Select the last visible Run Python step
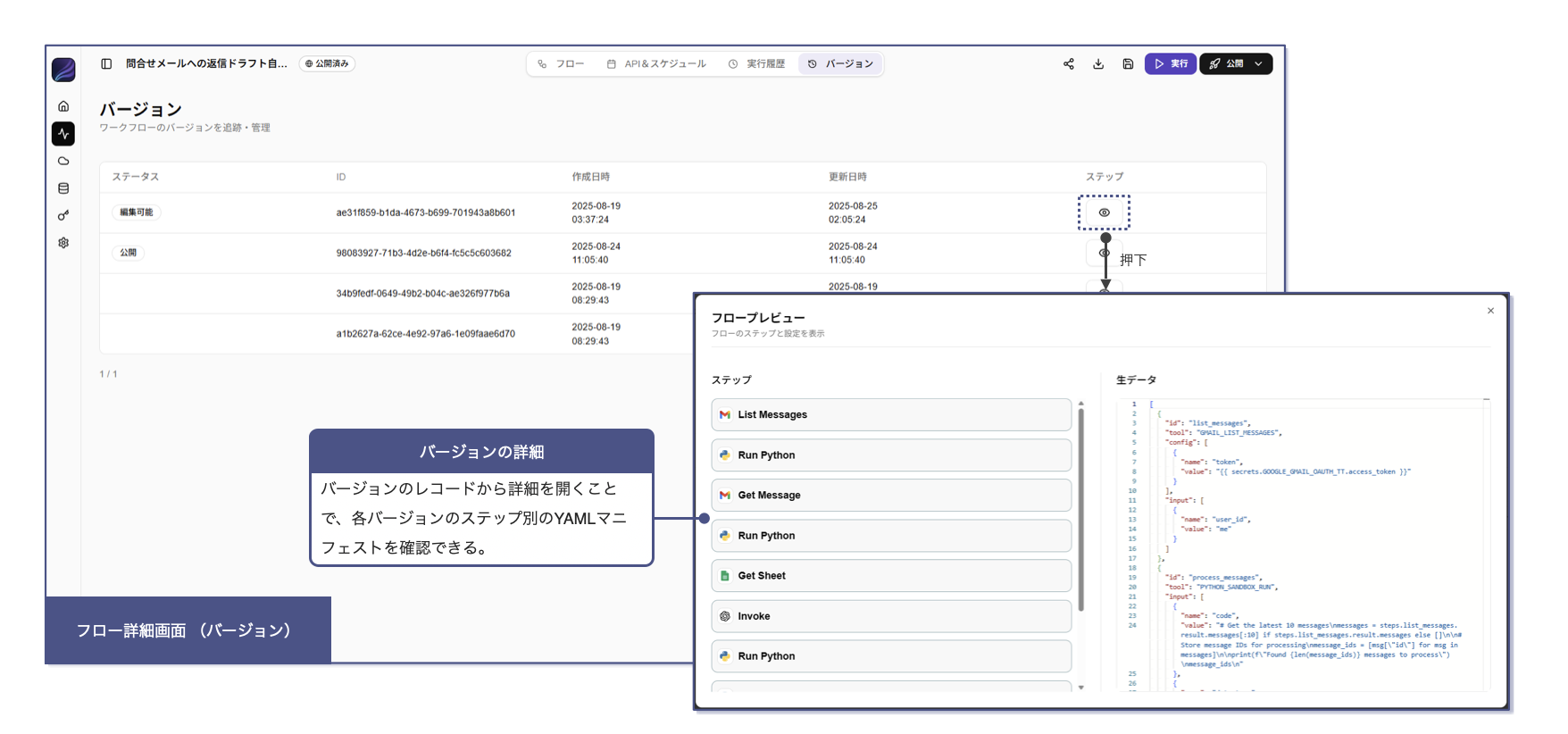Viewport: 1568px width, 734px height. [x=891, y=656]
